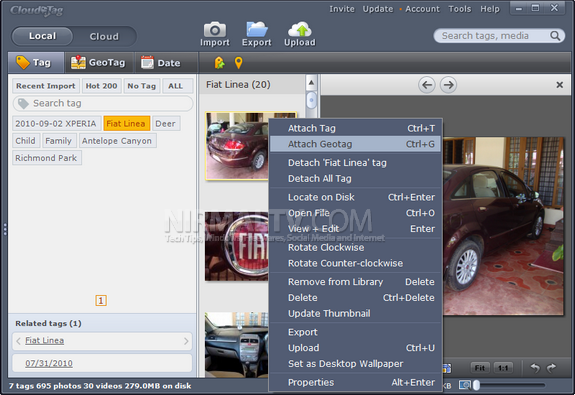Go to previous photo with left arrow
575x395 pixels.
tap(427, 85)
